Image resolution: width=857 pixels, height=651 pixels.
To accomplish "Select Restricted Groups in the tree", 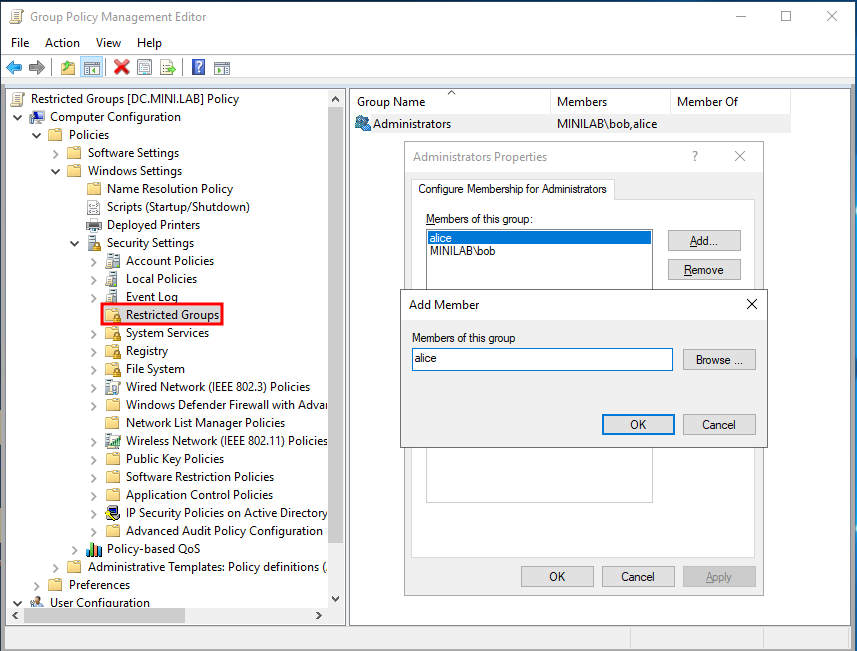I will coord(172,315).
